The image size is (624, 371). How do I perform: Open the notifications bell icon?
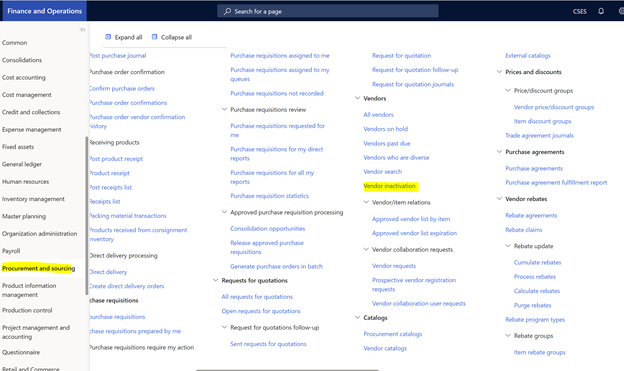601,11
